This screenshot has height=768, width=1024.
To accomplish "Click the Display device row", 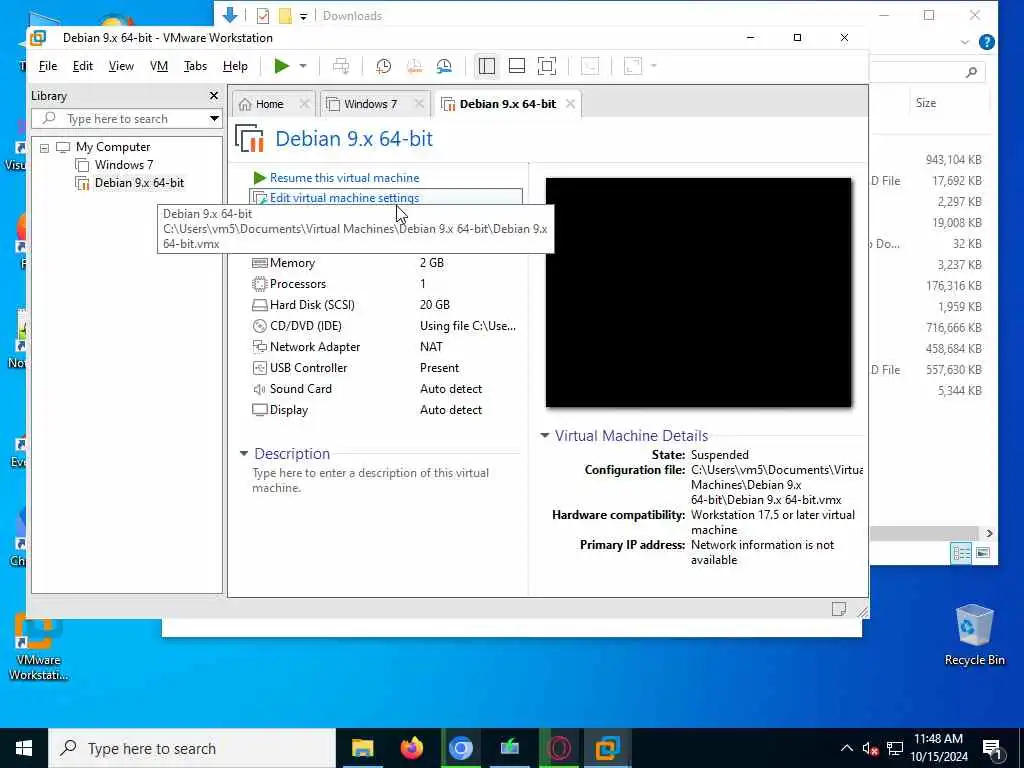I will (x=385, y=410).
